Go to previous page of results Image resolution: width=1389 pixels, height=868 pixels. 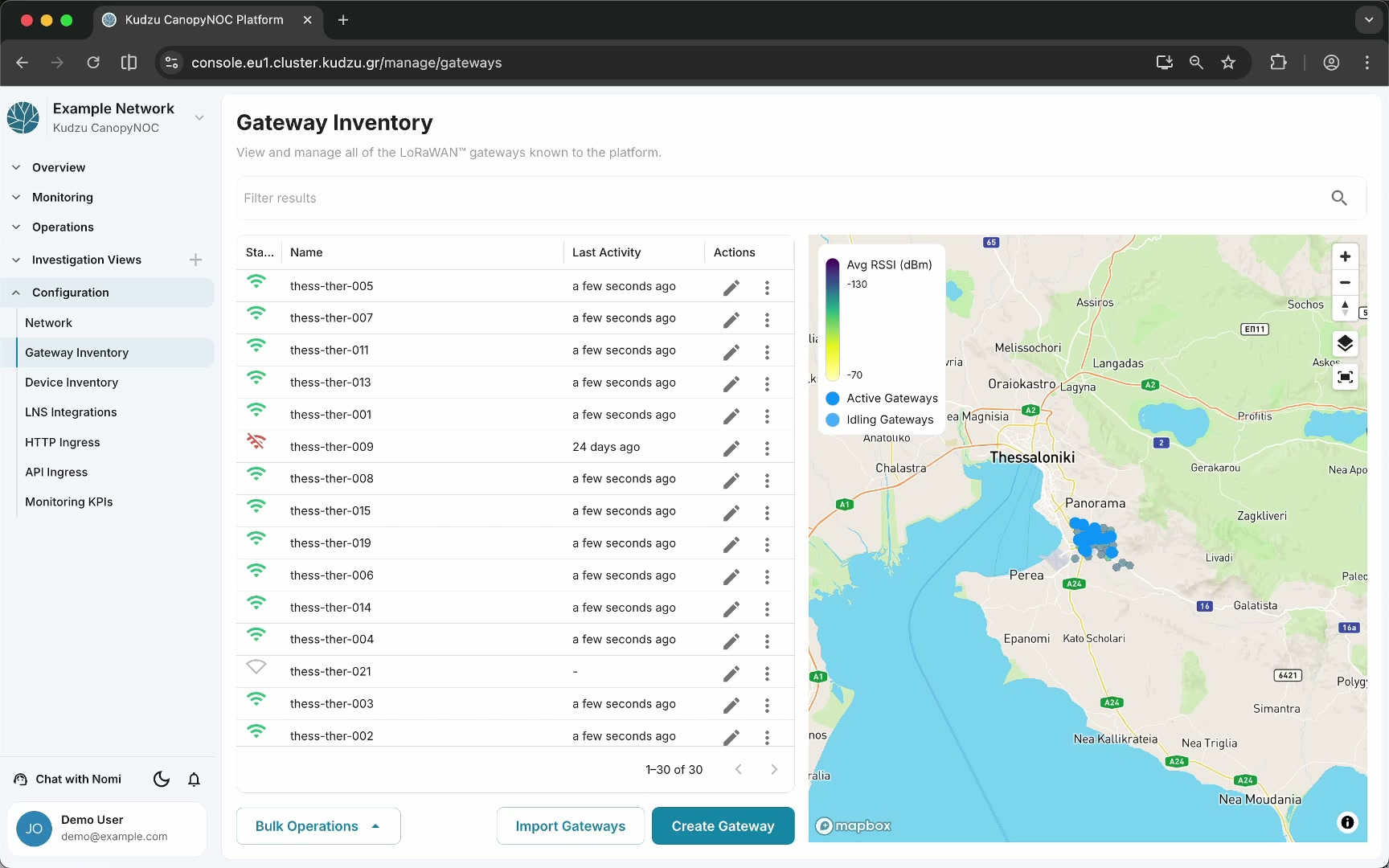coord(738,769)
